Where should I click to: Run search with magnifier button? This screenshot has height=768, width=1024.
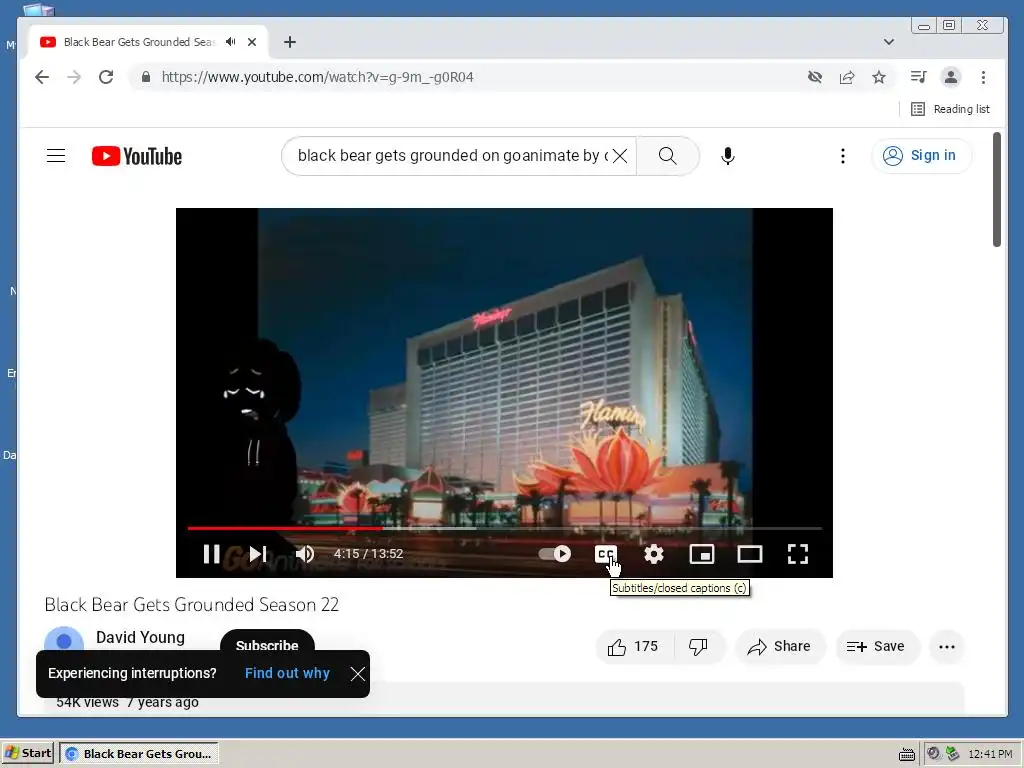tap(667, 155)
